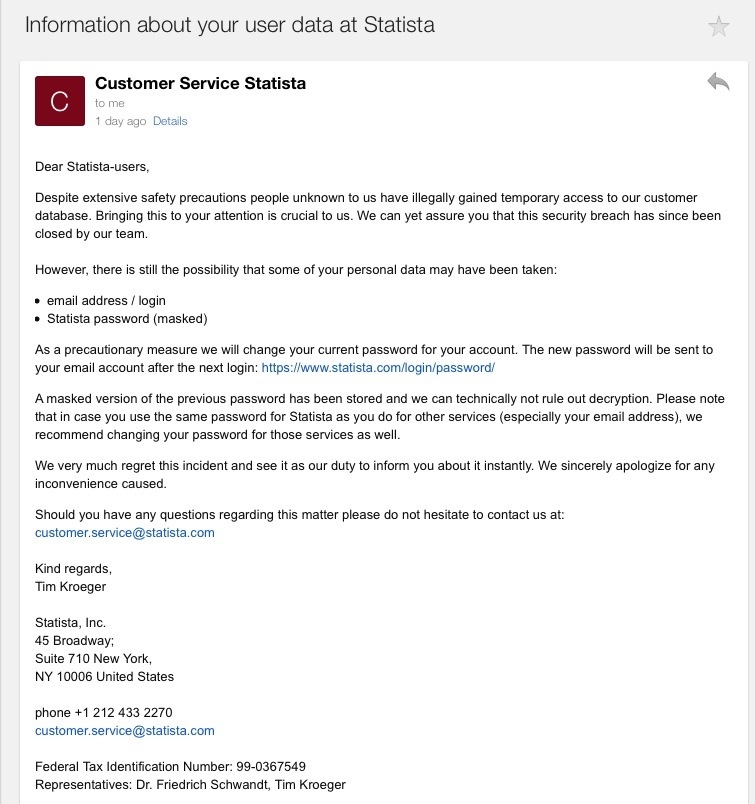Click the "to me" recipient line
The height and width of the screenshot is (804, 755).
(x=110, y=103)
